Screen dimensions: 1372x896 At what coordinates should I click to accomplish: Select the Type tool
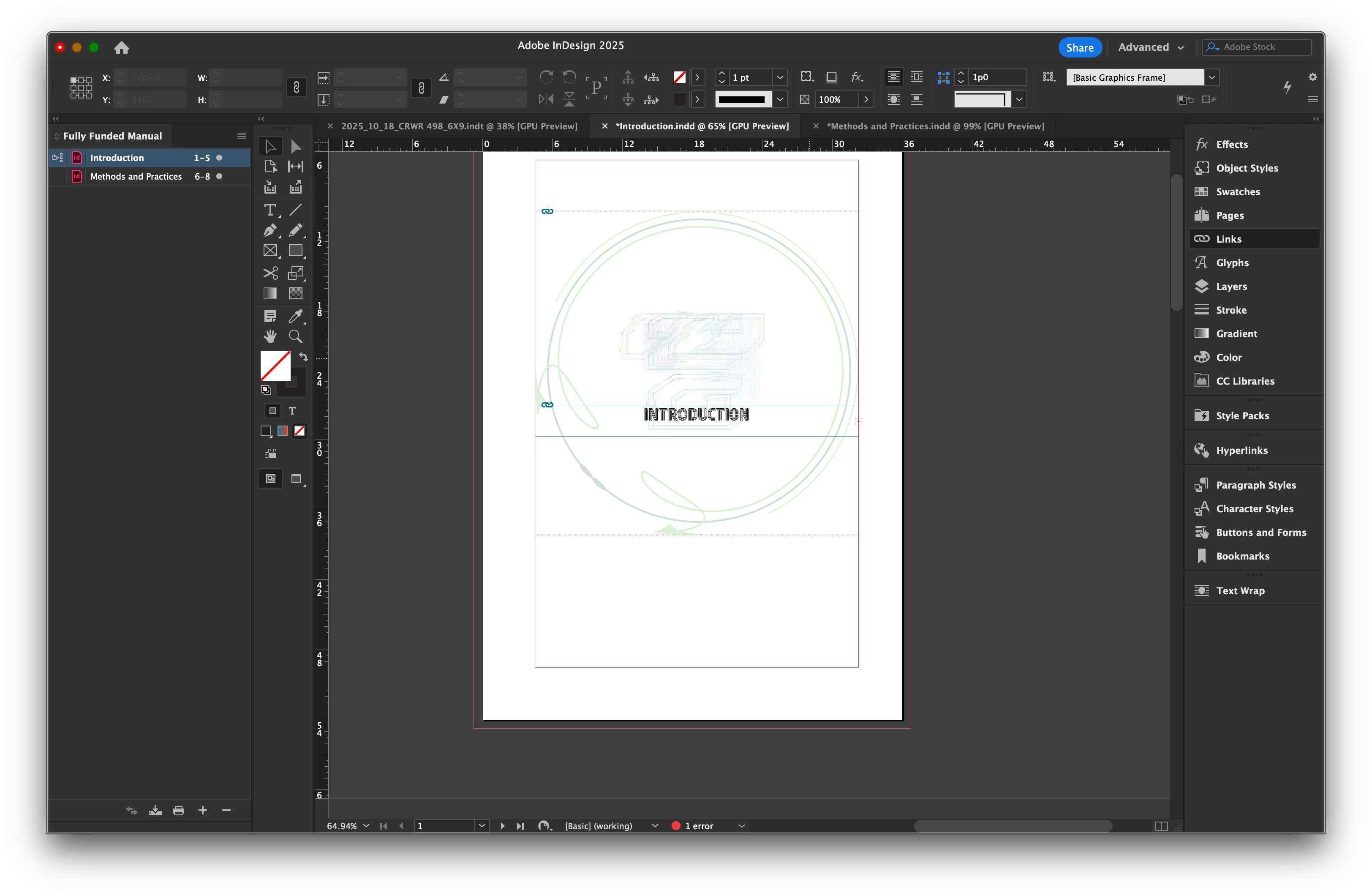(x=270, y=210)
